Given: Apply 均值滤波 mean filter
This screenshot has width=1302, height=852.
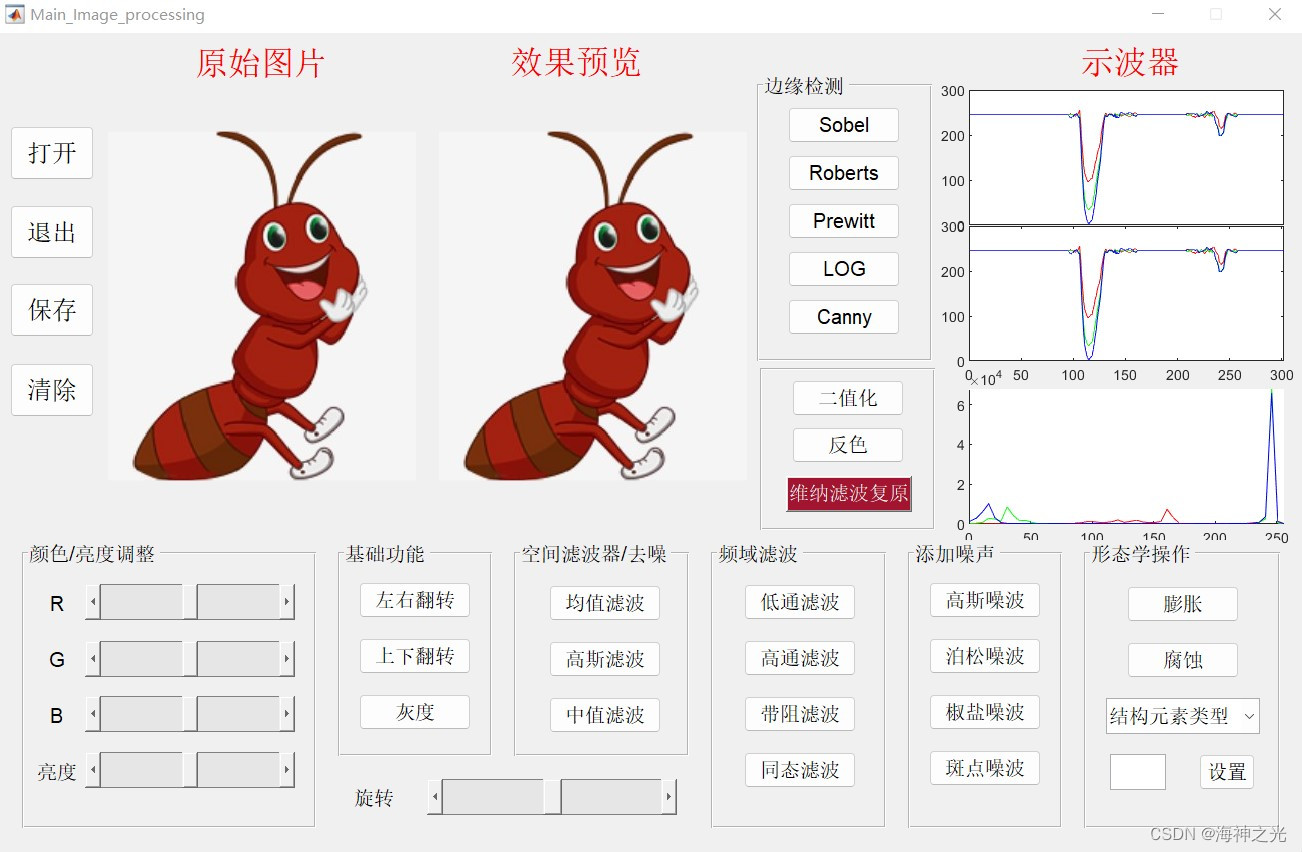Looking at the screenshot, I should pos(605,603).
